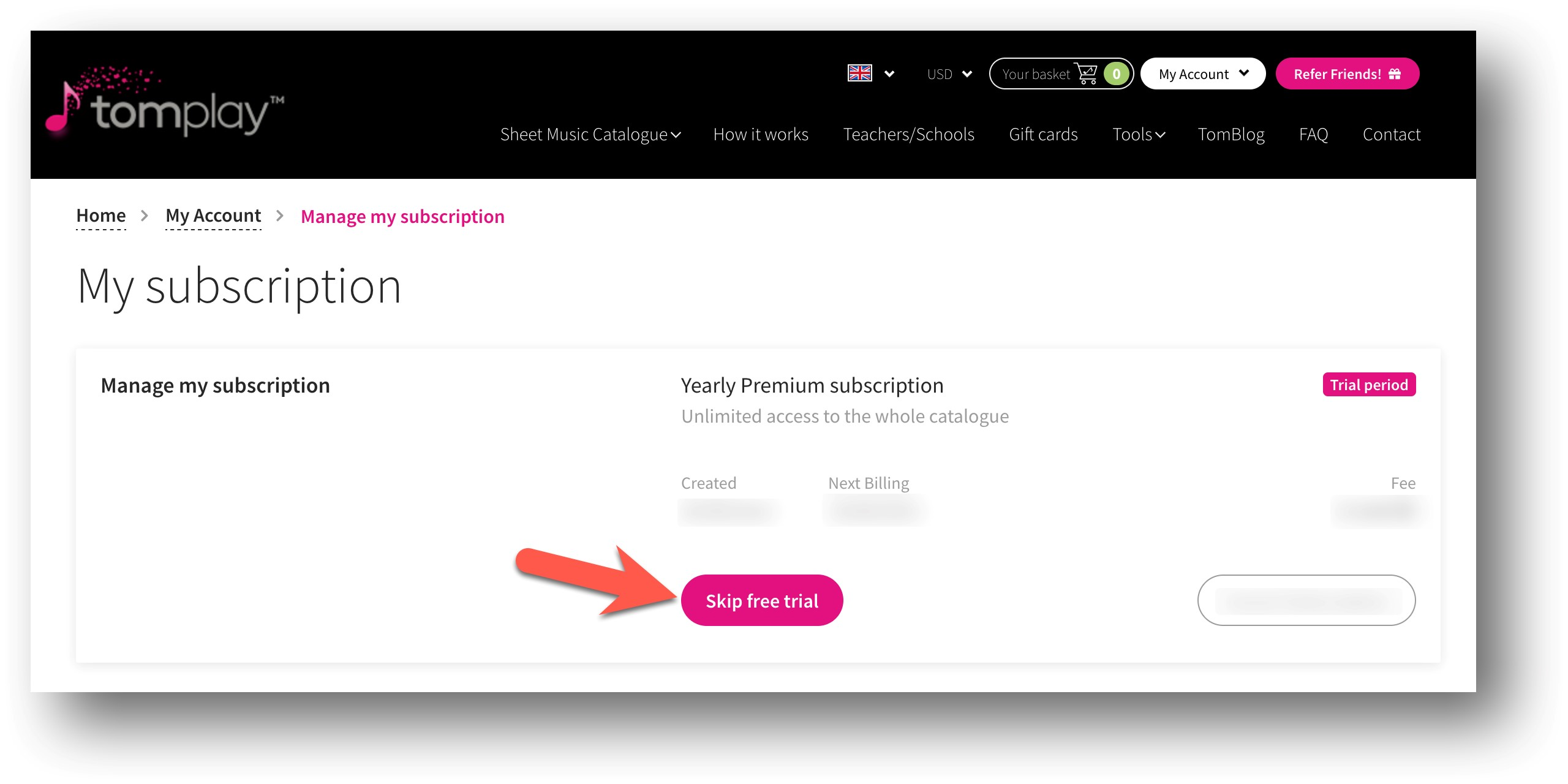Open the language selector dropdown arrow
1568x784 pixels.
889,74
